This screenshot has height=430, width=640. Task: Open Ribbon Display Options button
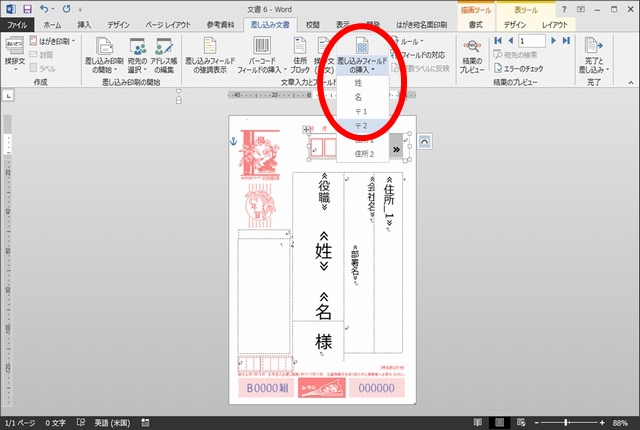(x=581, y=9)
